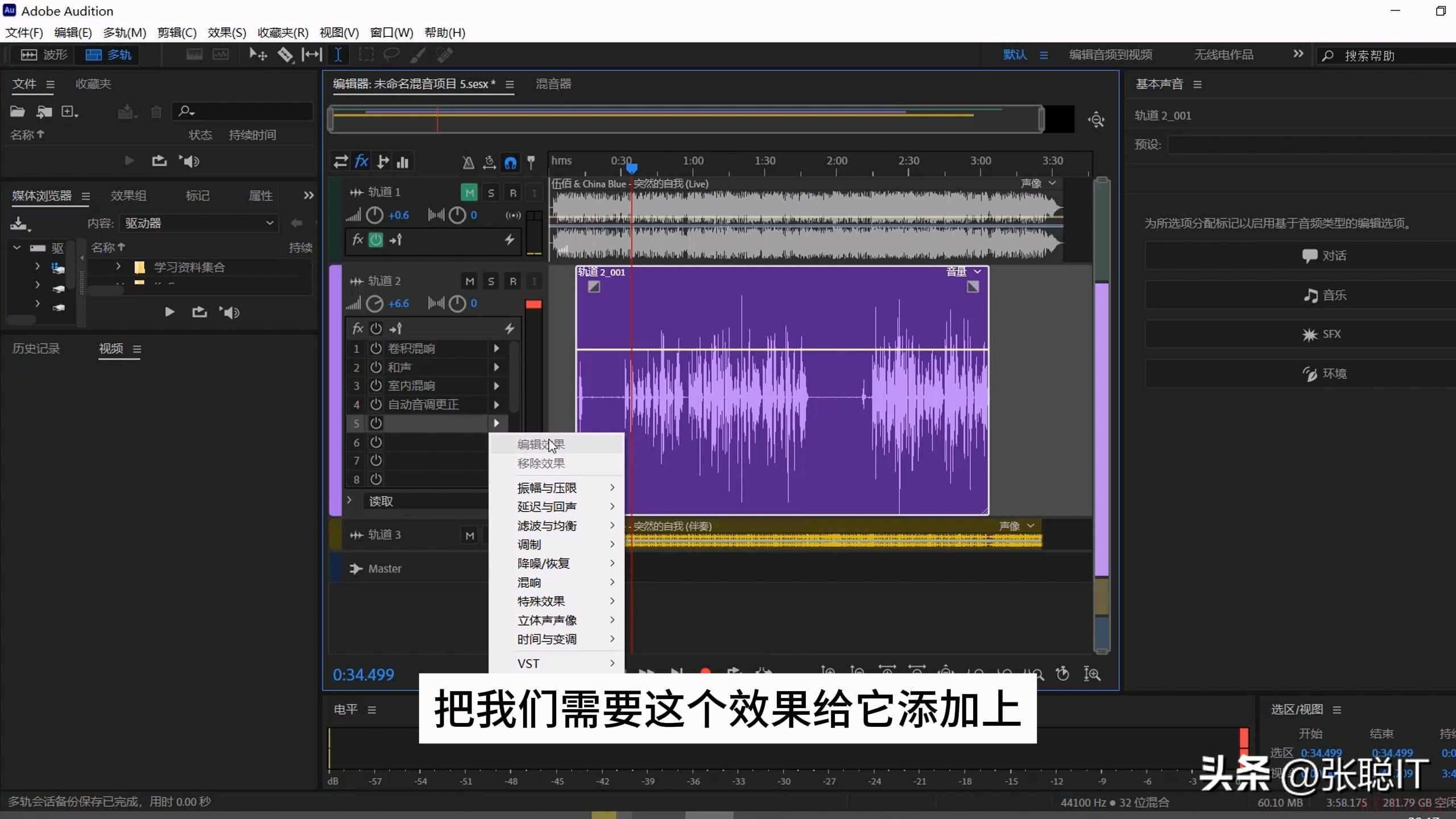Assign the 音乐 audio type
Viewport: 1456px width, 819px height.
1324,295
